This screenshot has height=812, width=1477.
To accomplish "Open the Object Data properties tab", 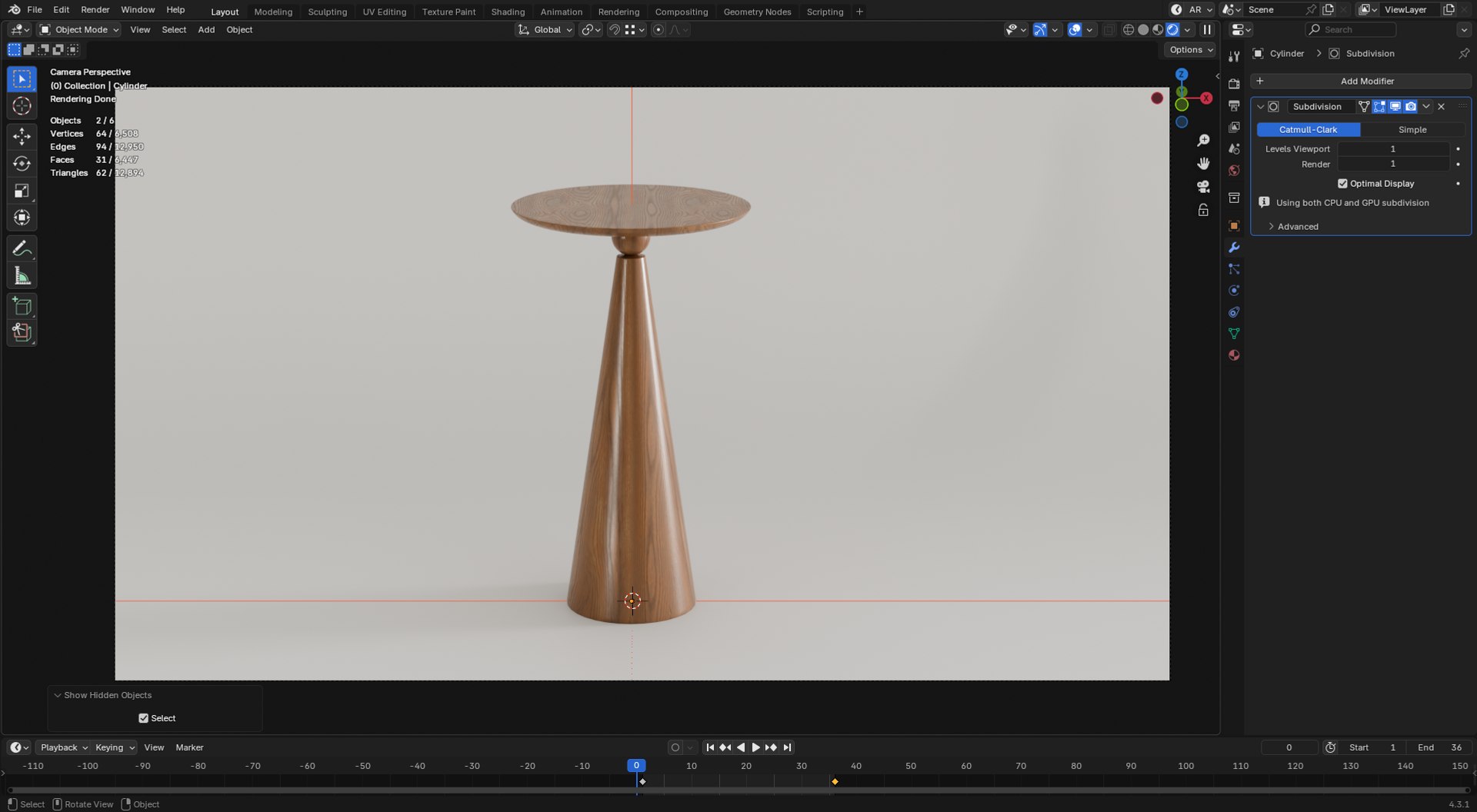I will 1234,334.
